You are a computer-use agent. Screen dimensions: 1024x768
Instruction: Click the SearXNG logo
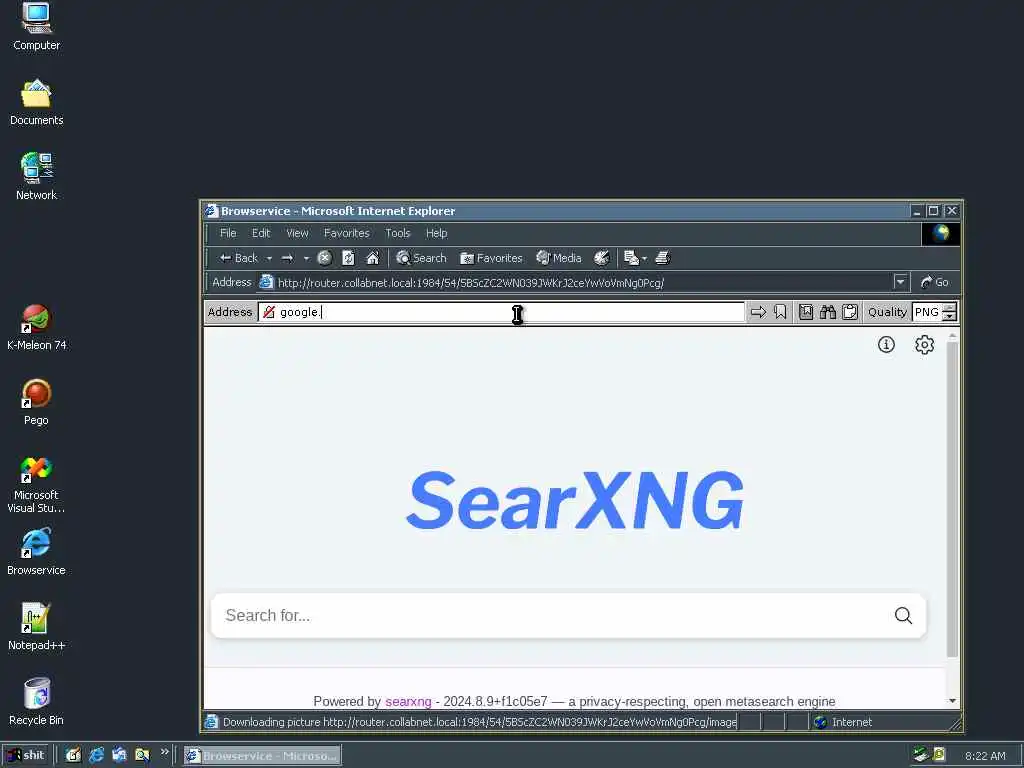(x=575, y=500)
